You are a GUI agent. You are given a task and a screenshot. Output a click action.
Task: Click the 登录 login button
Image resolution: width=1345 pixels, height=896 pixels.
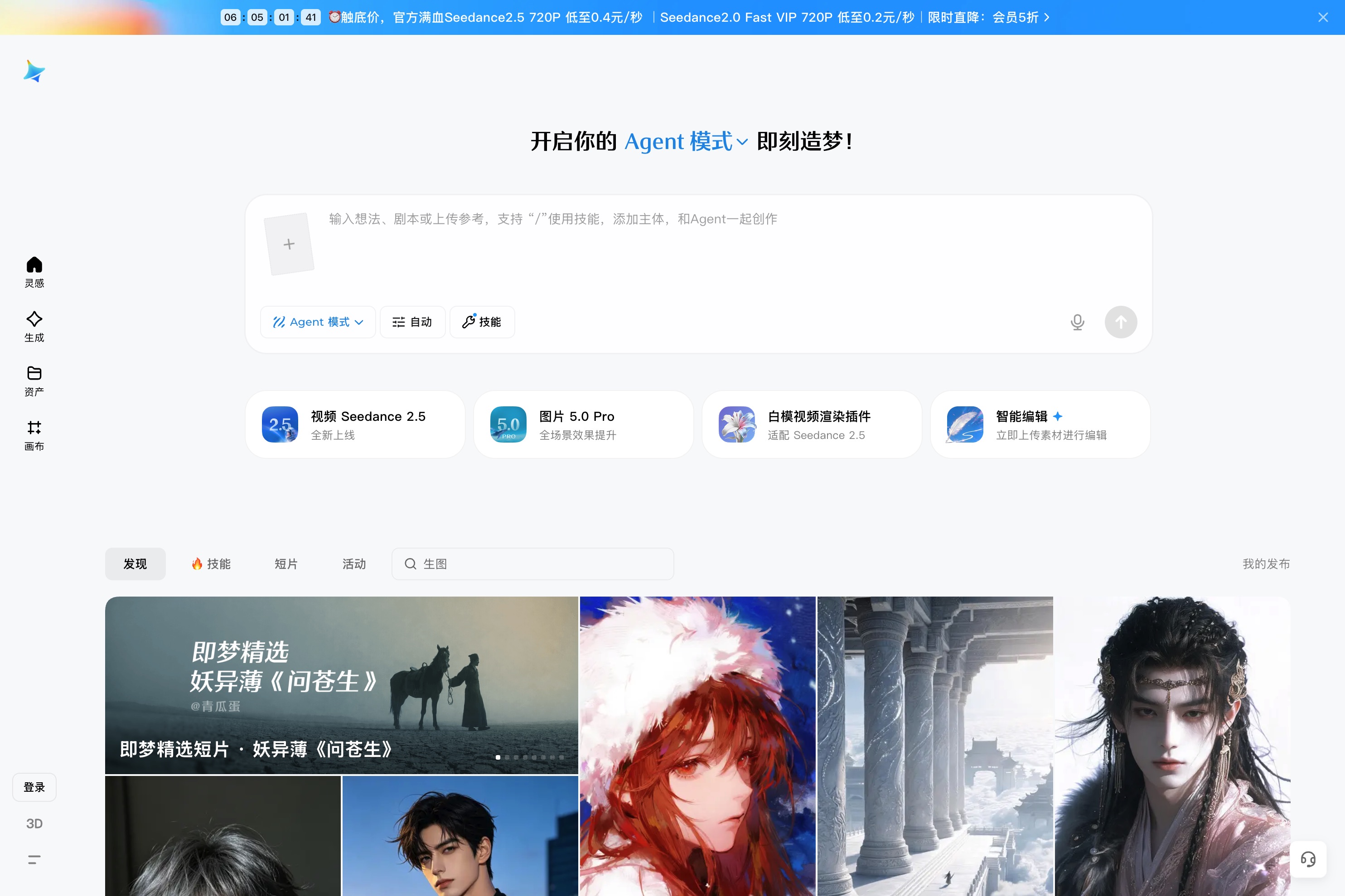(x=34, y=787)
